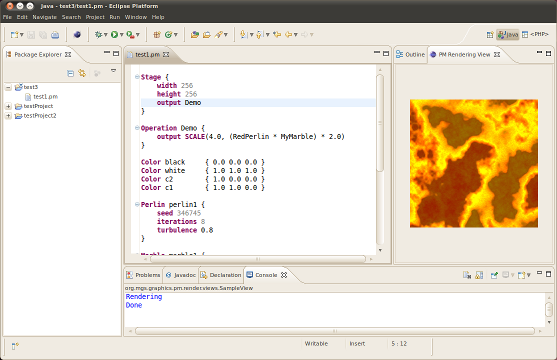Click the editor's vertical scrollbar thumb
Image resolution: width=557 pixels, height=360 pixels.
pyautogui.click(x=380, y=123)
